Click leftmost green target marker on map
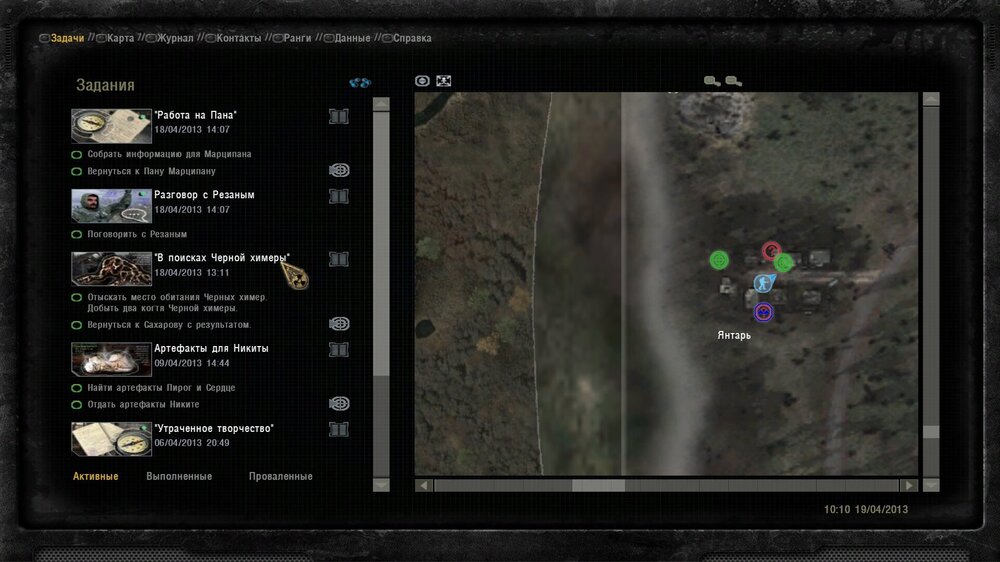Viewport: 1000px width, 562px height. [x=719, y=260]
